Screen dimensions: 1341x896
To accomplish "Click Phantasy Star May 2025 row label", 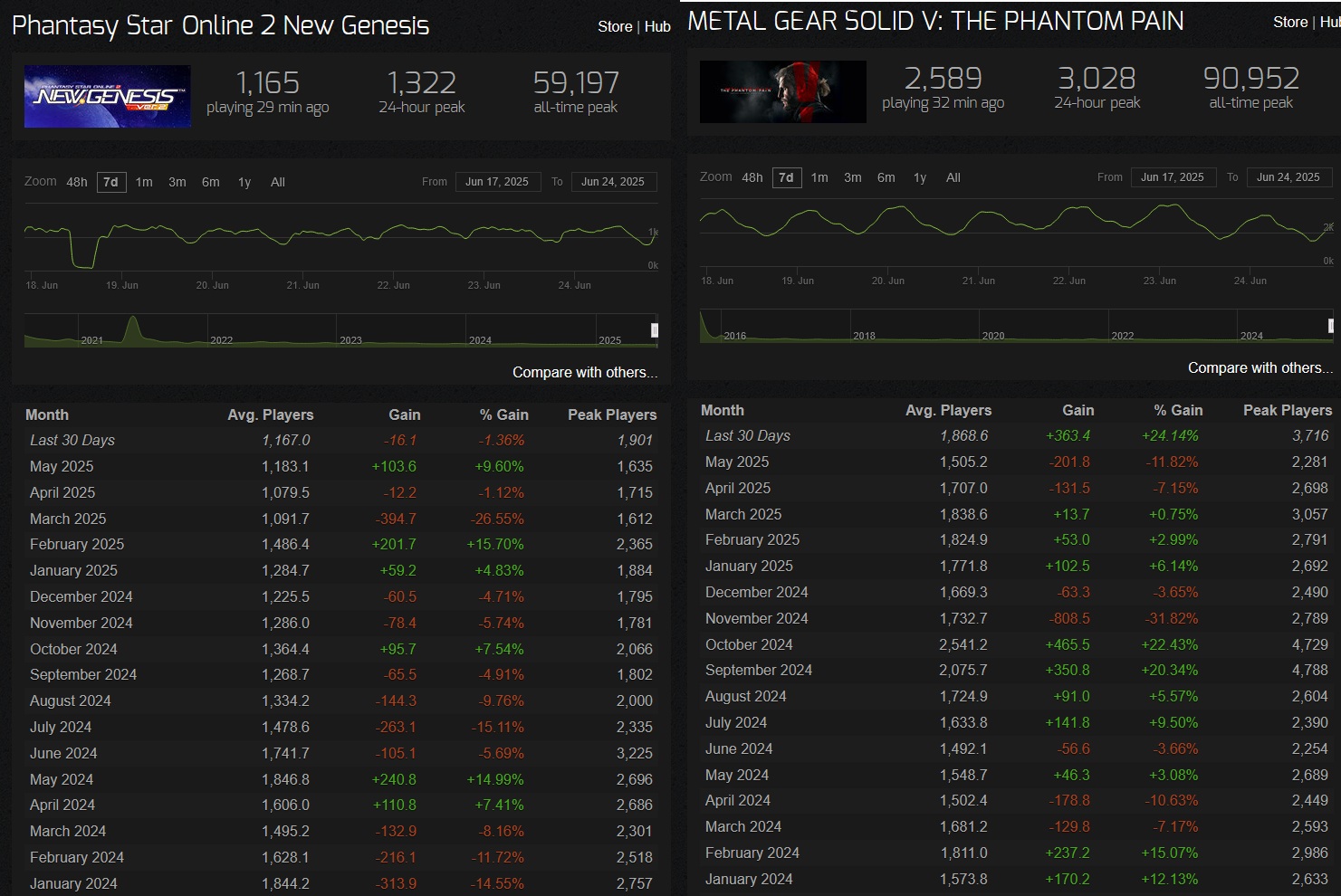I will (62, 466).
